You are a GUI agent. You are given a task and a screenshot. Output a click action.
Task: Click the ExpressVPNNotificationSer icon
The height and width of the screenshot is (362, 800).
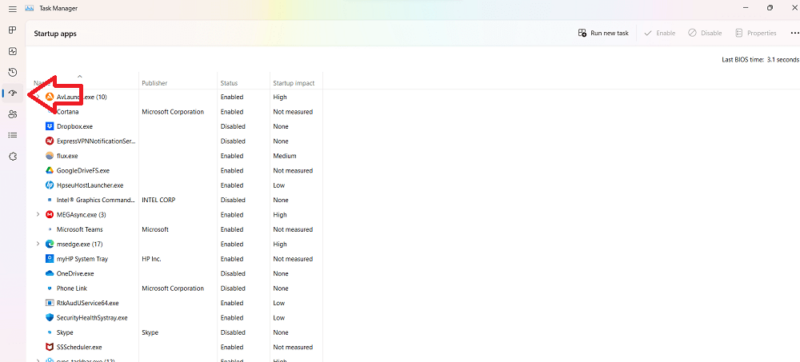click(49, 141)
